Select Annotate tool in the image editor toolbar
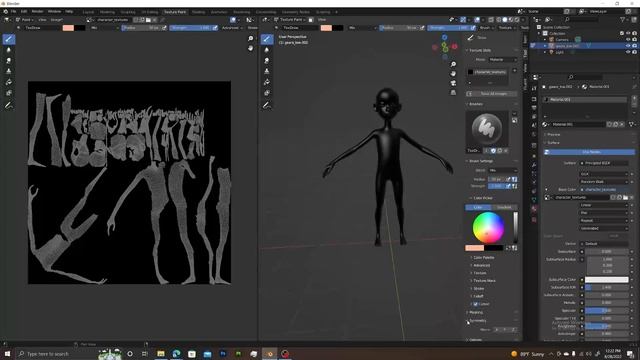Viewport: 640px width, 360px height. (x=9, y=106)
